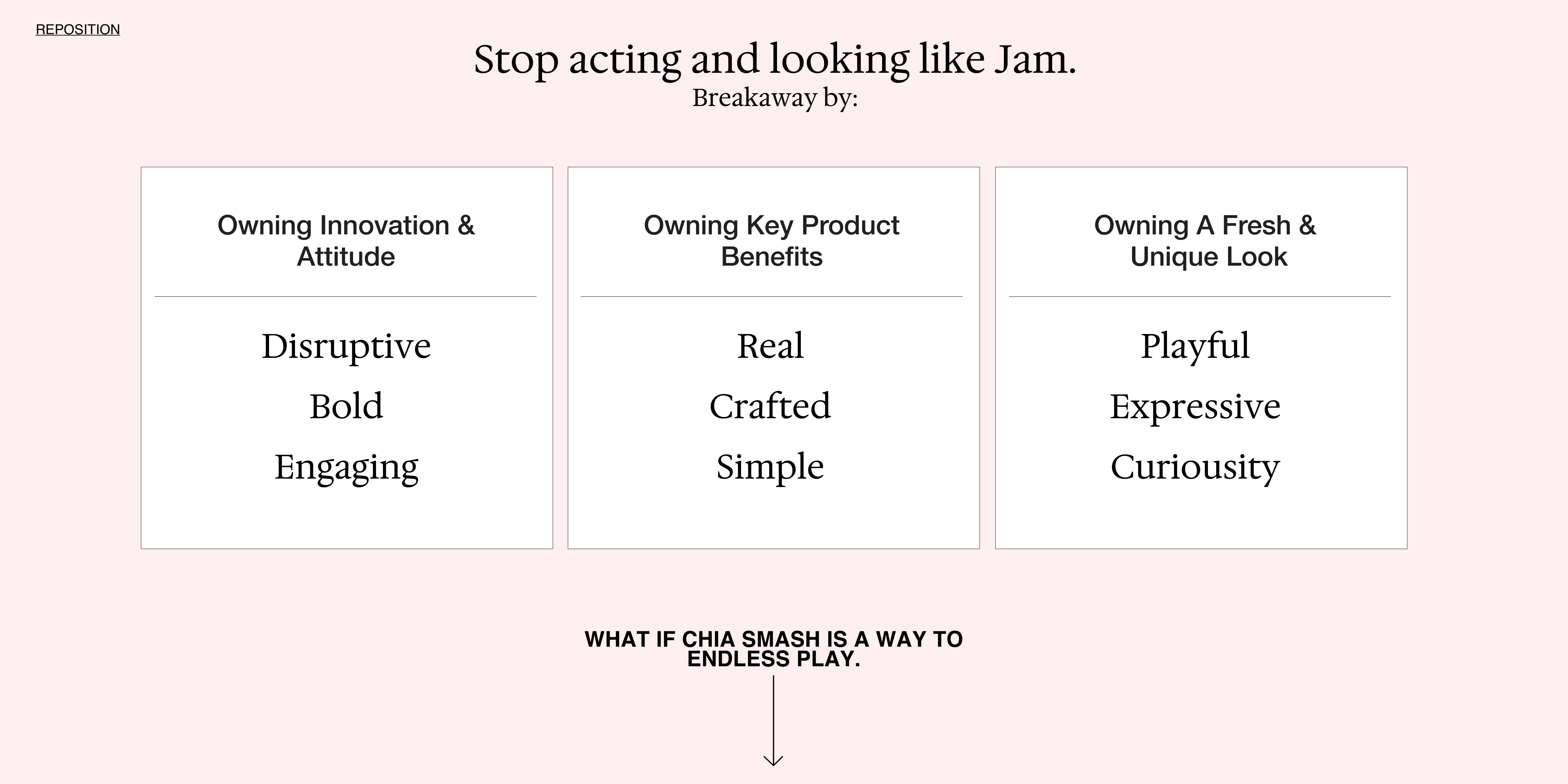1568x784 pixels.
Task: Click the word 'Curiousity'
Action: click(x=1195, y=467)
